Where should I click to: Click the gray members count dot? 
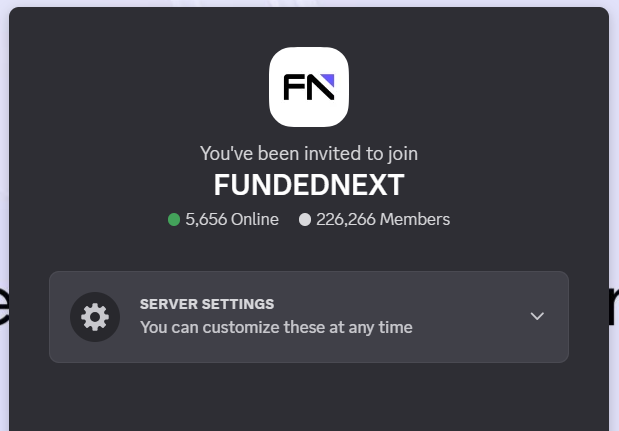pos(305,219)
